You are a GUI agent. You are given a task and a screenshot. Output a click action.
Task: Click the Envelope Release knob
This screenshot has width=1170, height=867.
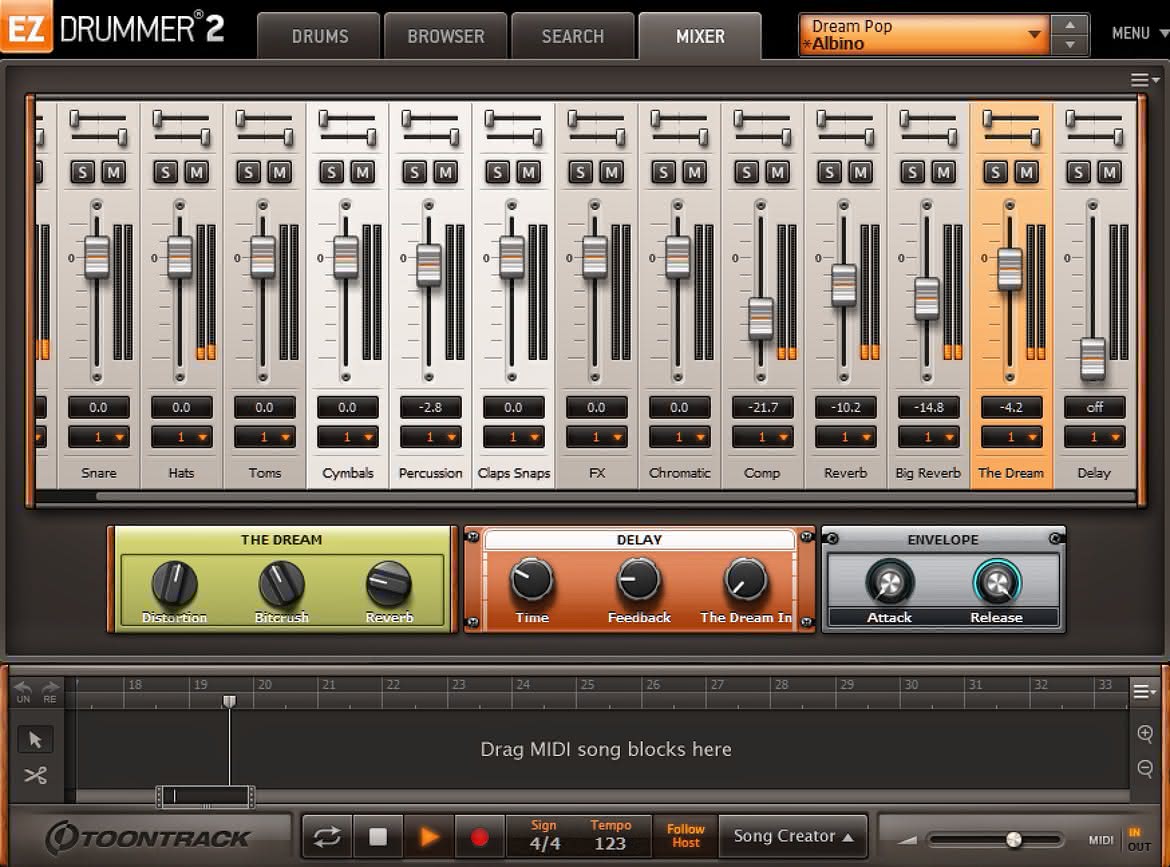[x=997, y=583]
